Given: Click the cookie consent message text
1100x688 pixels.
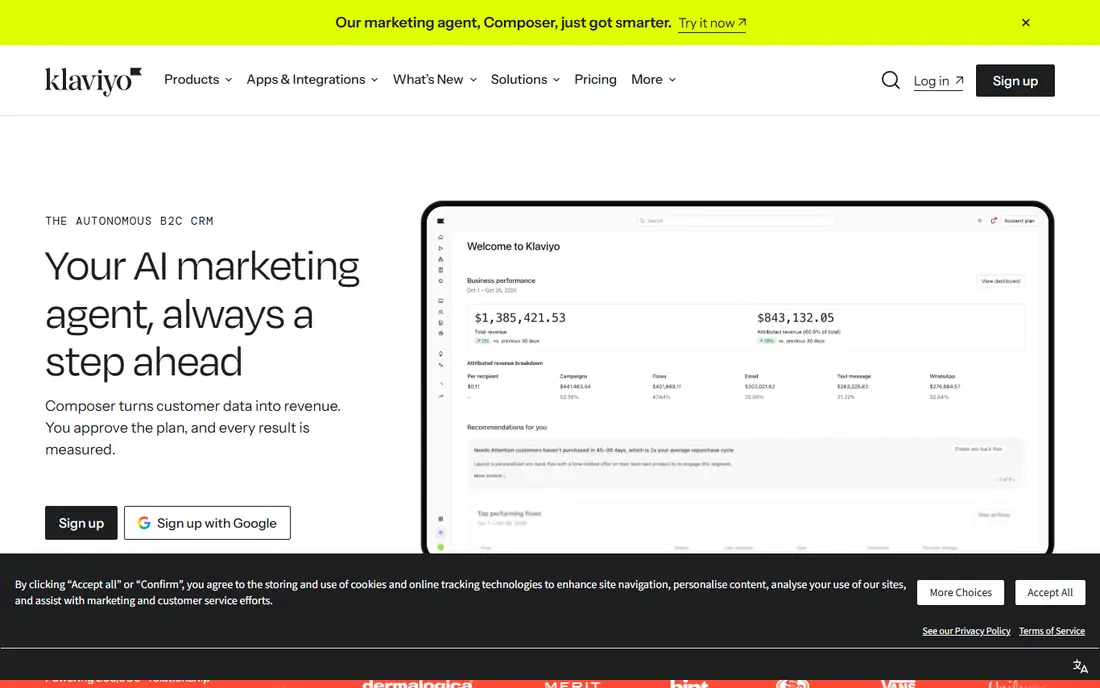Looking at the screenshot, I should pos(460,592).
